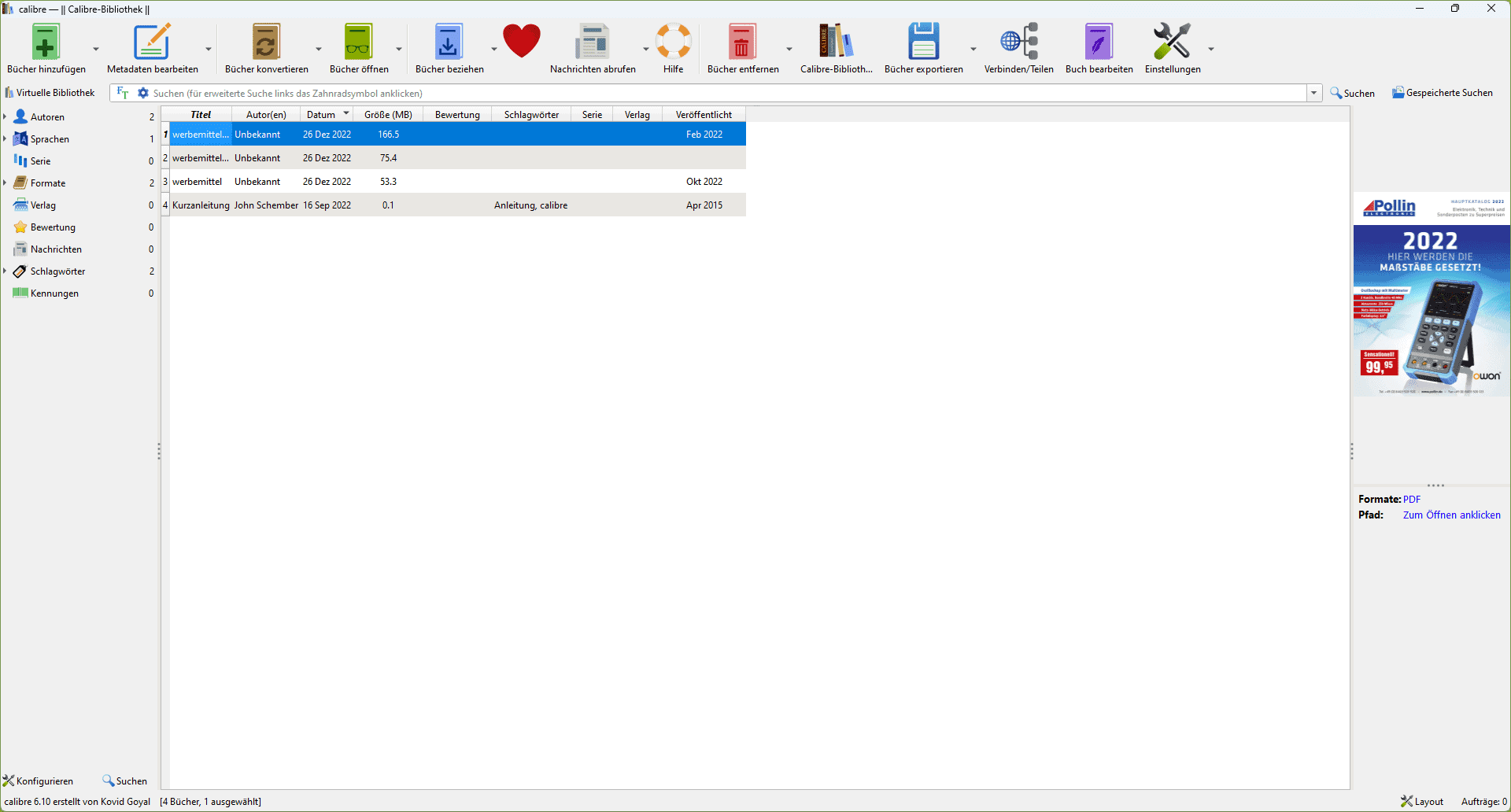This screenshot has width=1511, height=812.
Task: Open Bücher entfernen dropdown arrow
Action: [x=789, y=49]
